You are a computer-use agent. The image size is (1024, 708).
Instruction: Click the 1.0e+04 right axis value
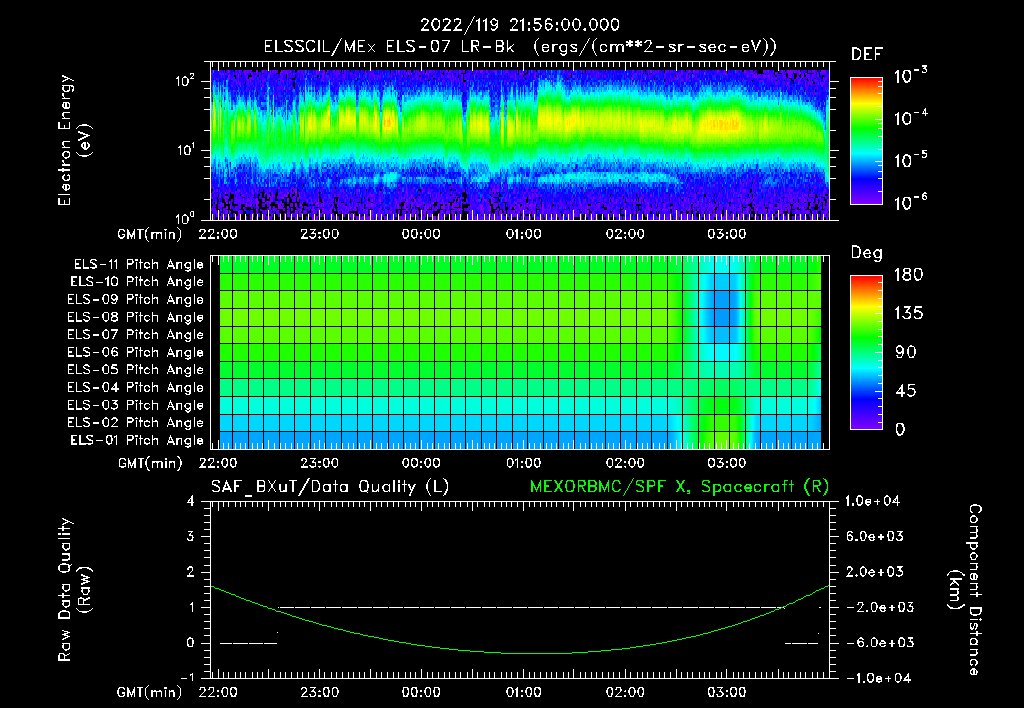tap(872, 501)
